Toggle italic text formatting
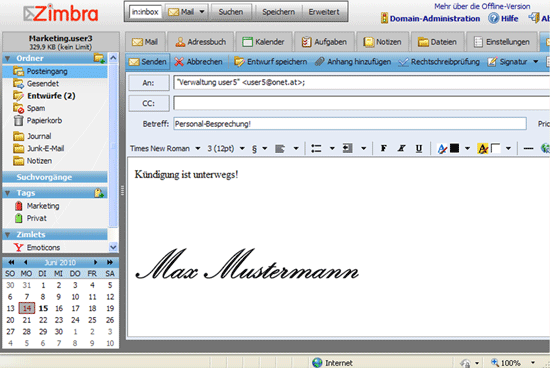The height and width of the screenshot is (368, 550). point(401,149)
